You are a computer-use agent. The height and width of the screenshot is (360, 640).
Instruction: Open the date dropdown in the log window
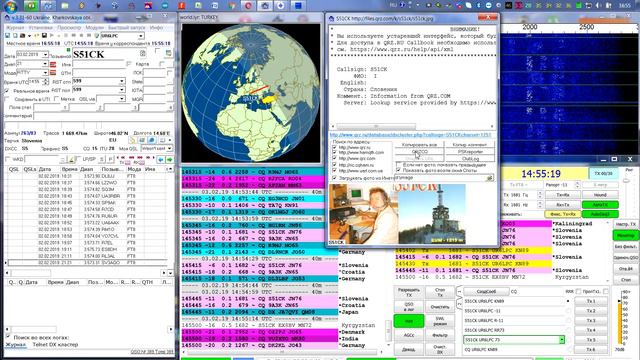point(45,55)
